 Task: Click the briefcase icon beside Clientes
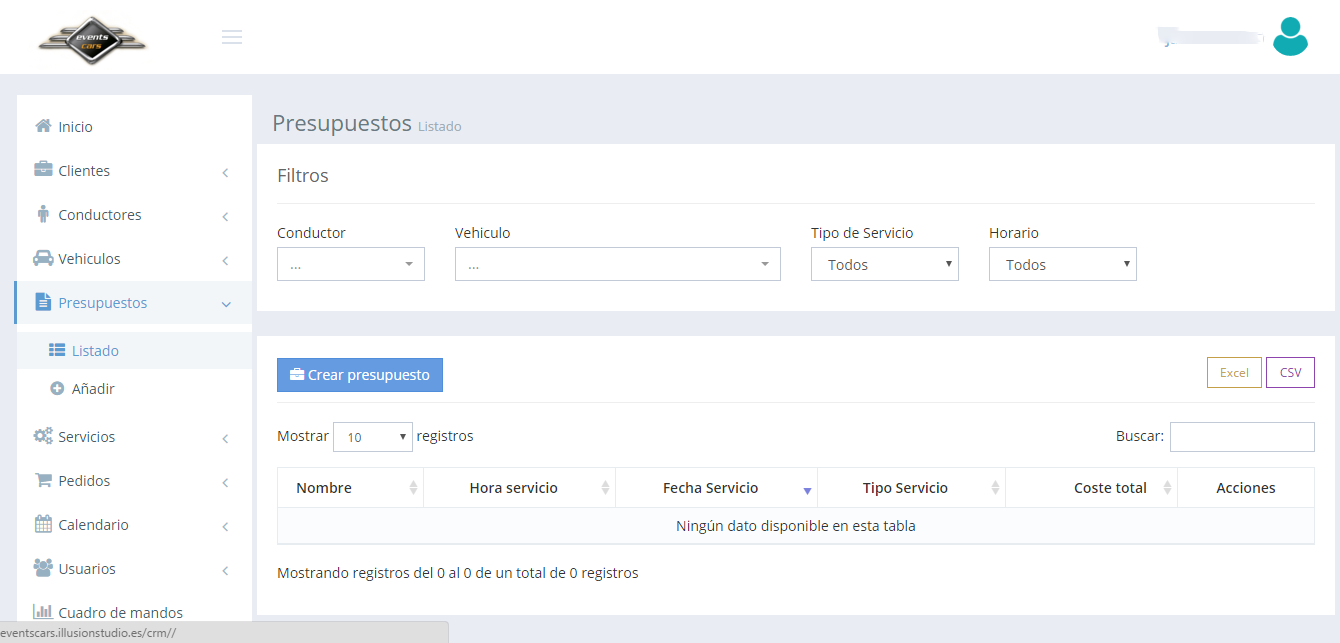[x=43, y=170]
